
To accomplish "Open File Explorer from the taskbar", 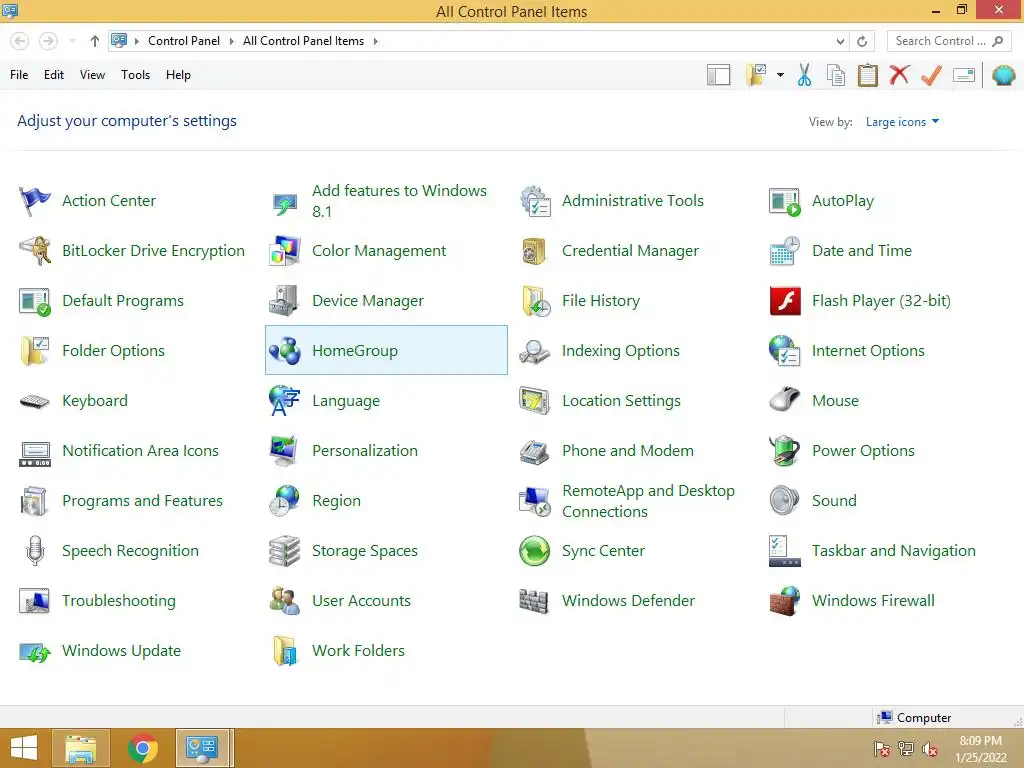I will [x=81, y=748].
